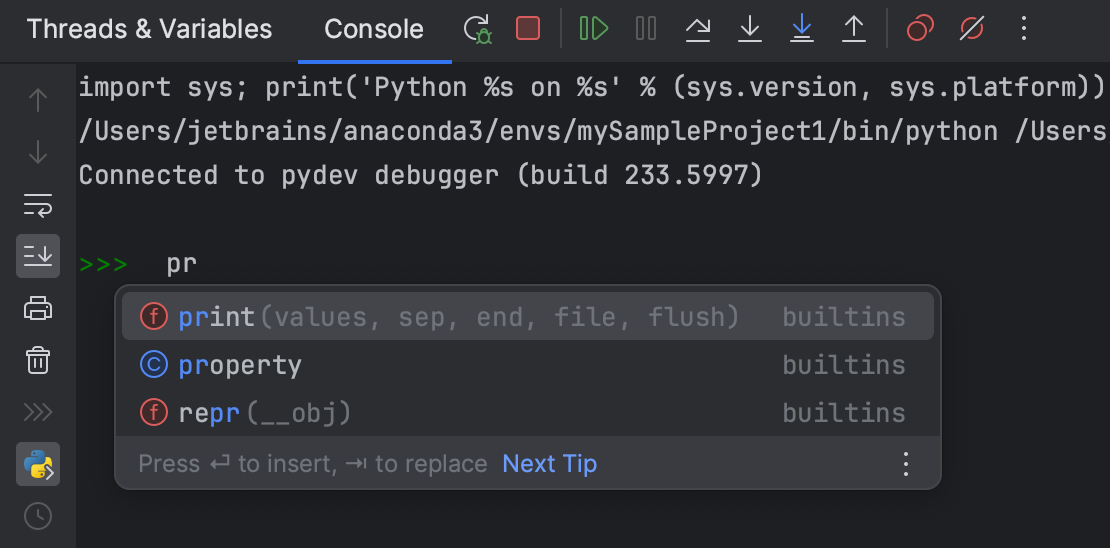Click the Rerun debug icon
1110x548 pixels.
[478, 29]
